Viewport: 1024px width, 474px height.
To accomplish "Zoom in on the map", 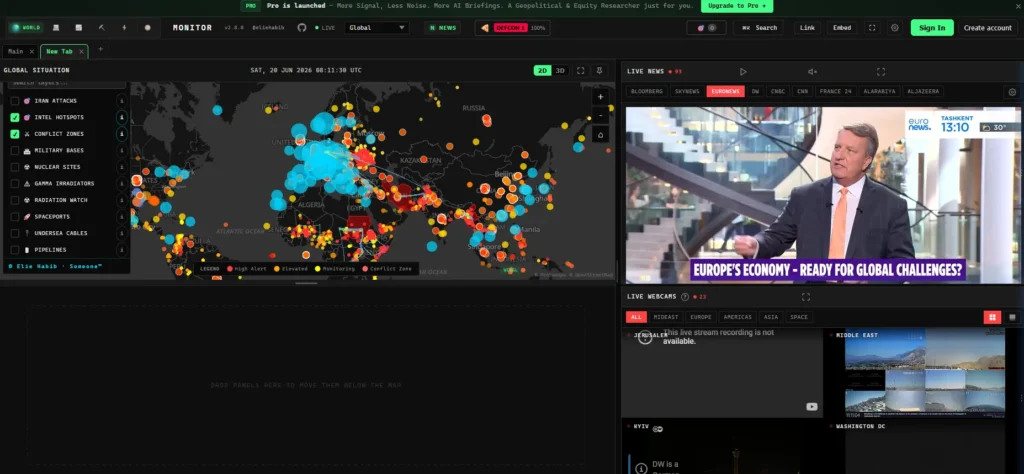I will click(x=600, y=97).
